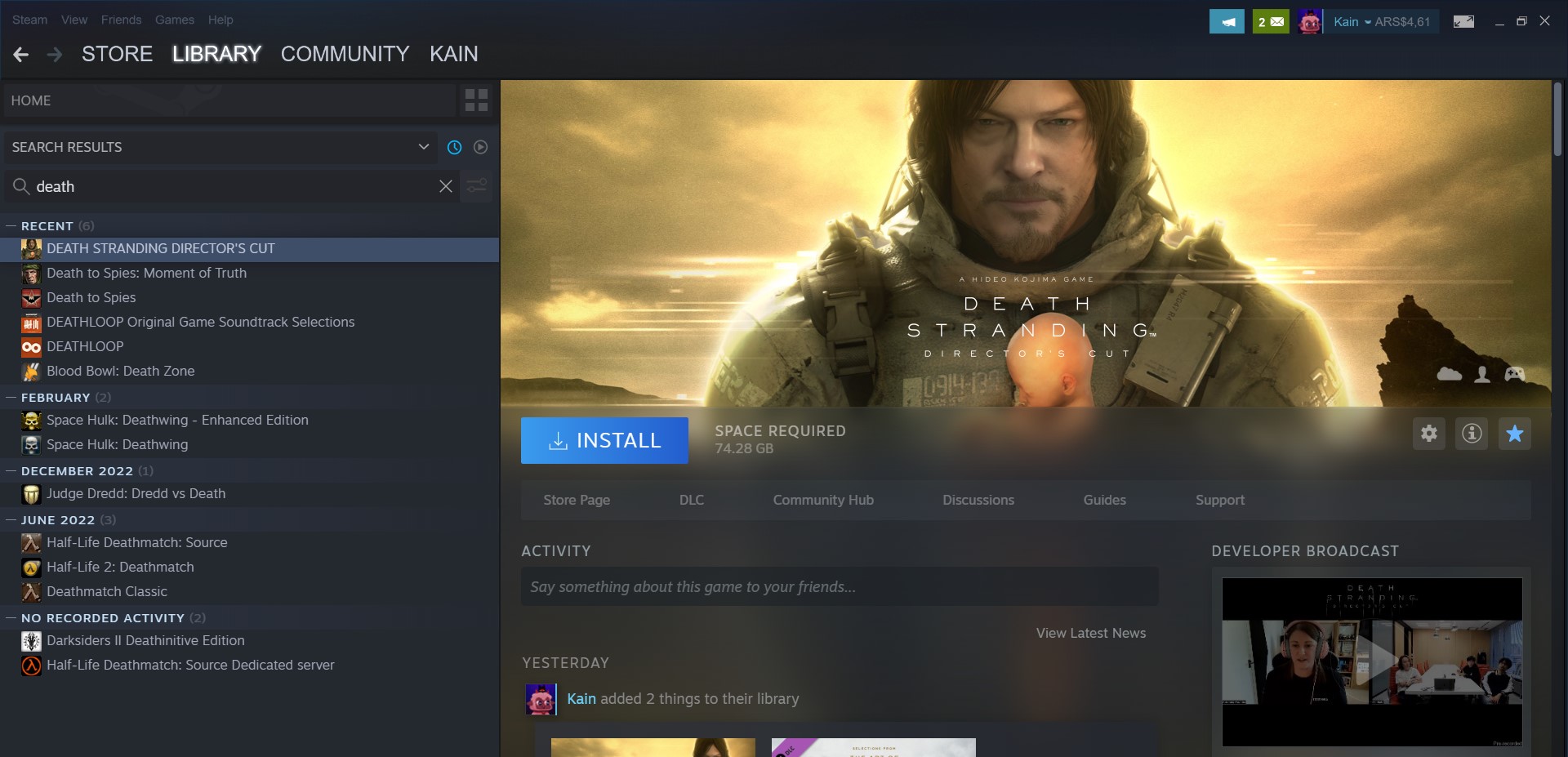Open the Steam menu
The height and width of the screenshot is (757, 1568).
coord(29,20)
